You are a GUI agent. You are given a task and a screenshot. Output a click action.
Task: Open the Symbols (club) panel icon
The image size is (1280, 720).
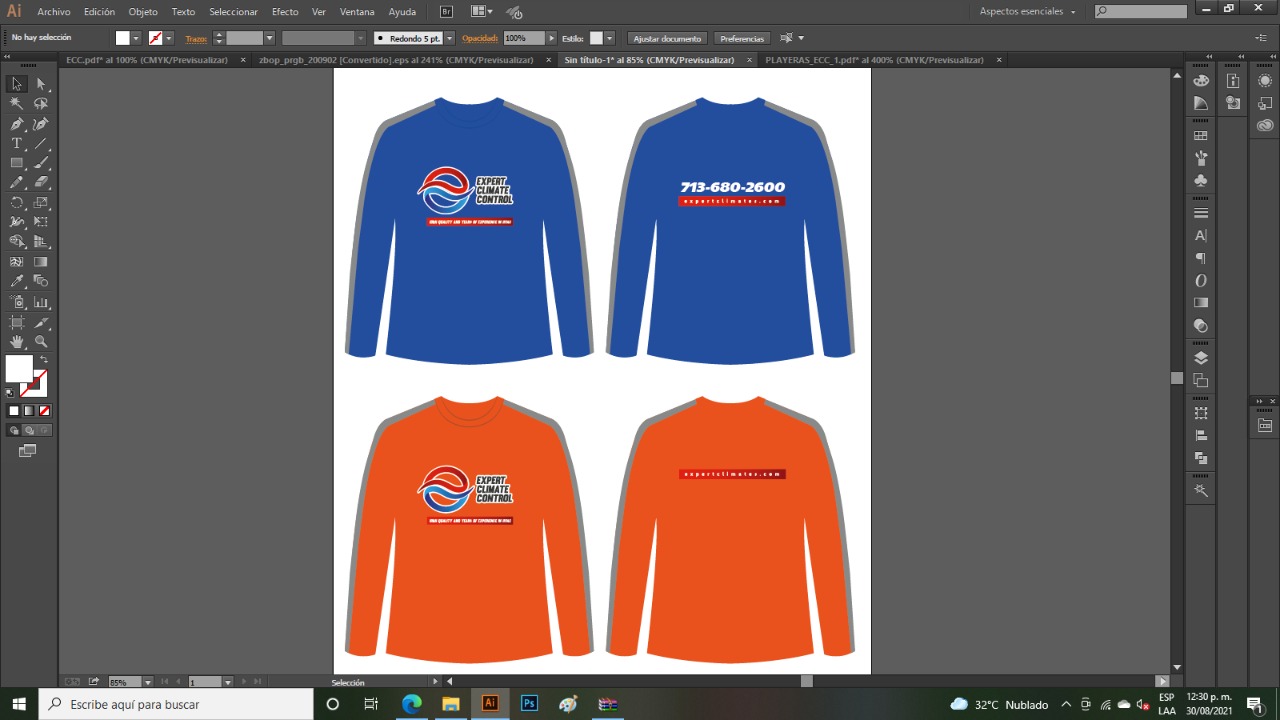pos(1201,181)
